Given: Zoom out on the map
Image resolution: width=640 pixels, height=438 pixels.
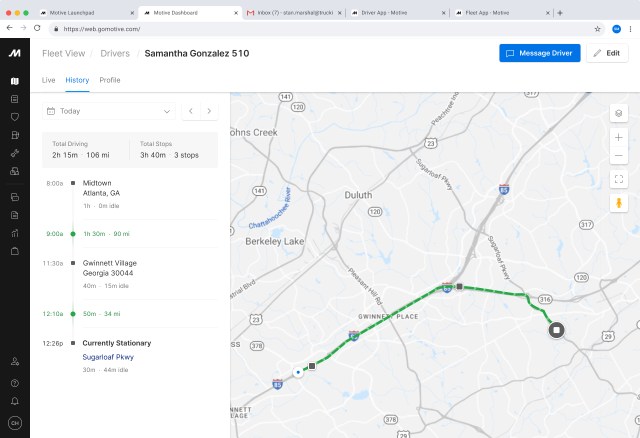Looking at the screenshot, I should click(x=619, y=156).
